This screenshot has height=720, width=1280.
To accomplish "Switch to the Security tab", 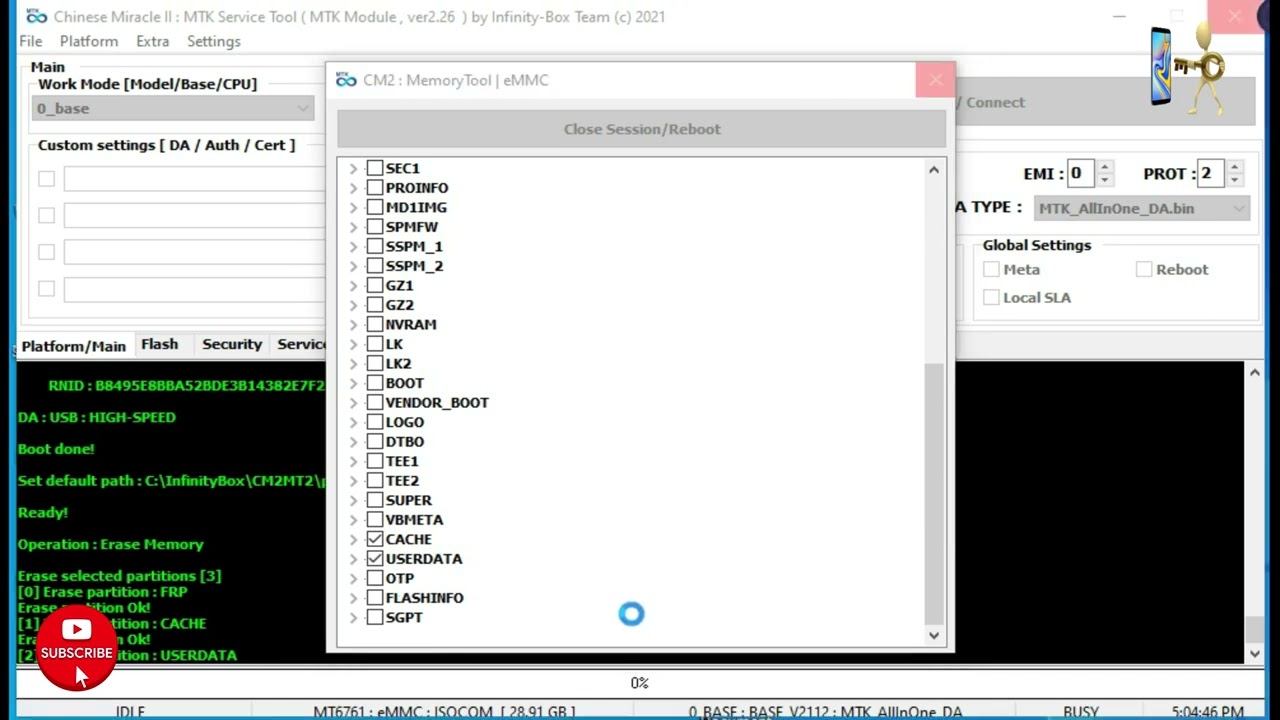I will (x=231, y=344).
